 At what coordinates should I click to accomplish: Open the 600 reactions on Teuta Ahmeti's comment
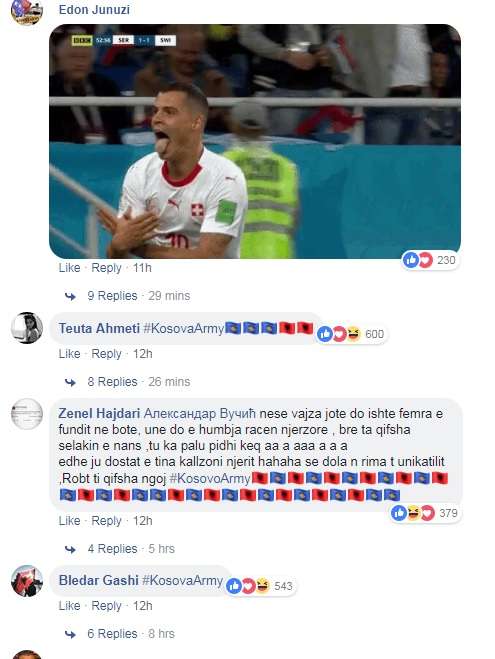[351, 334]
